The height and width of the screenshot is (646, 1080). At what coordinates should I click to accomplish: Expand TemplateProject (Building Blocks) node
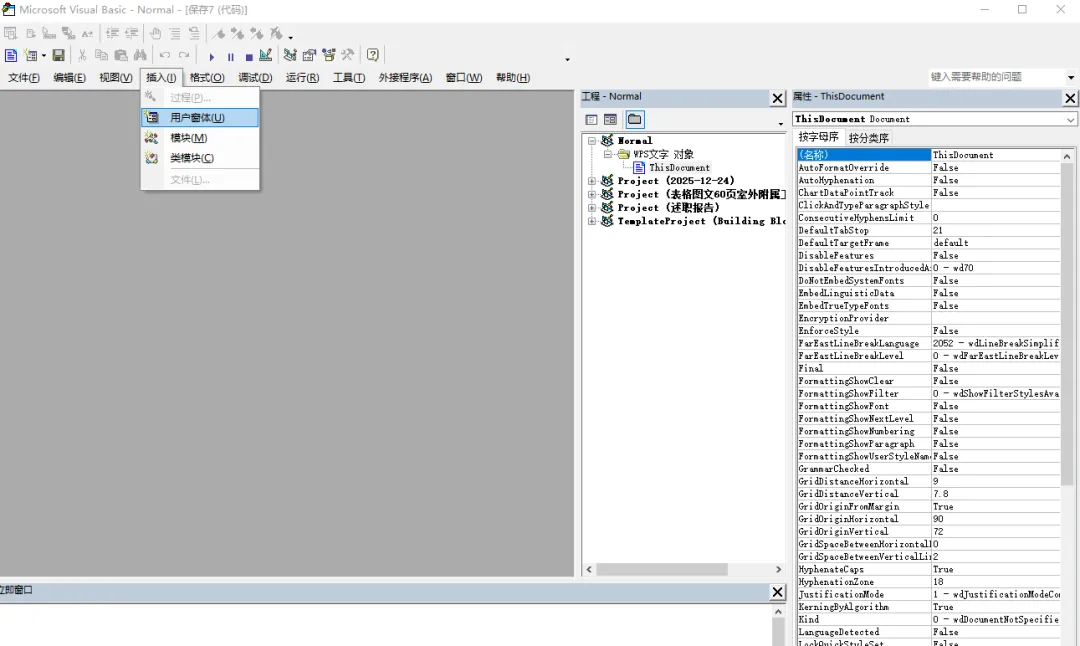coord(592,221)
